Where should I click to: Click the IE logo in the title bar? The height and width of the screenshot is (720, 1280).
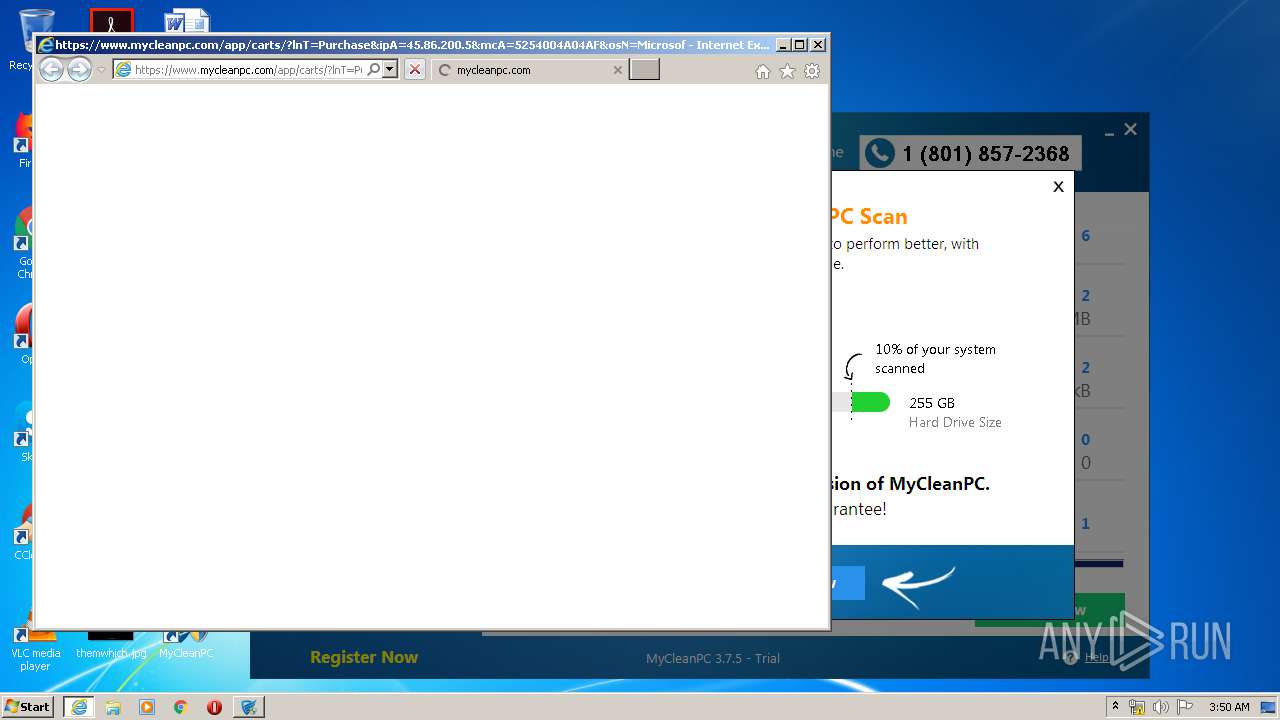[x=45, y=45]
